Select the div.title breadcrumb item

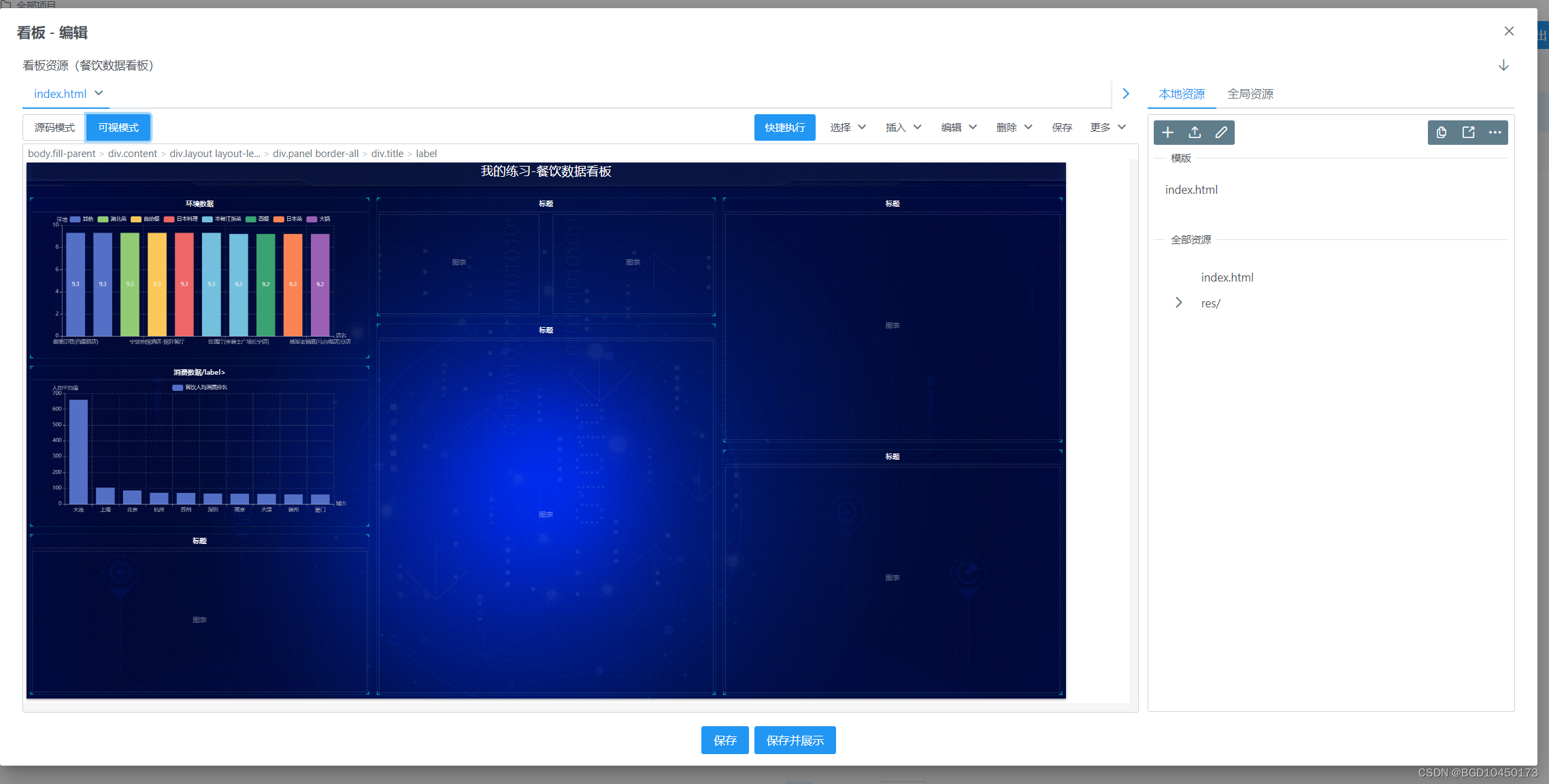point(386,153)
